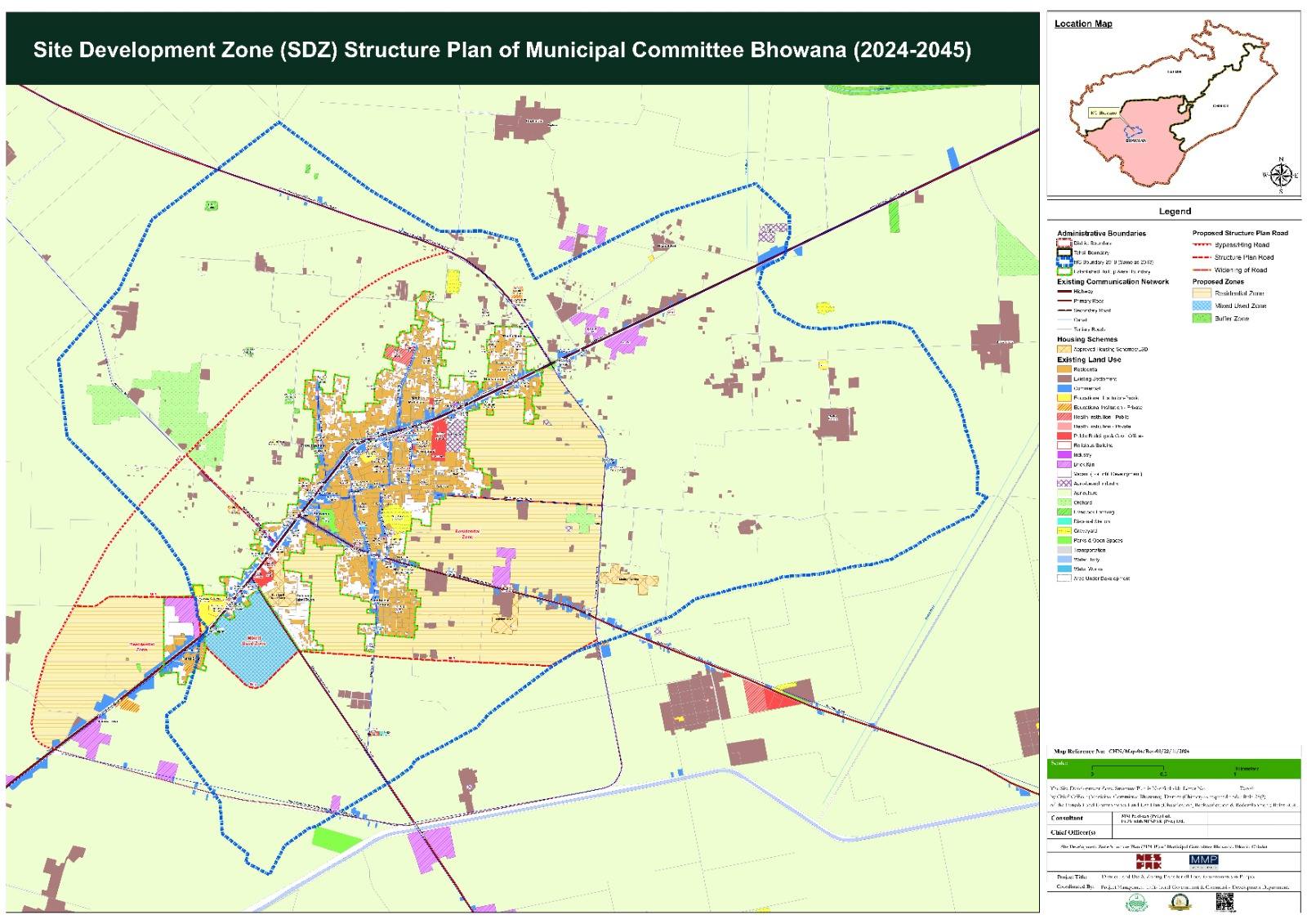The image size is (1307, 924).
Task: Click the 'Project Title' label
Action: pyautogui.click(x=1071, y=877)
